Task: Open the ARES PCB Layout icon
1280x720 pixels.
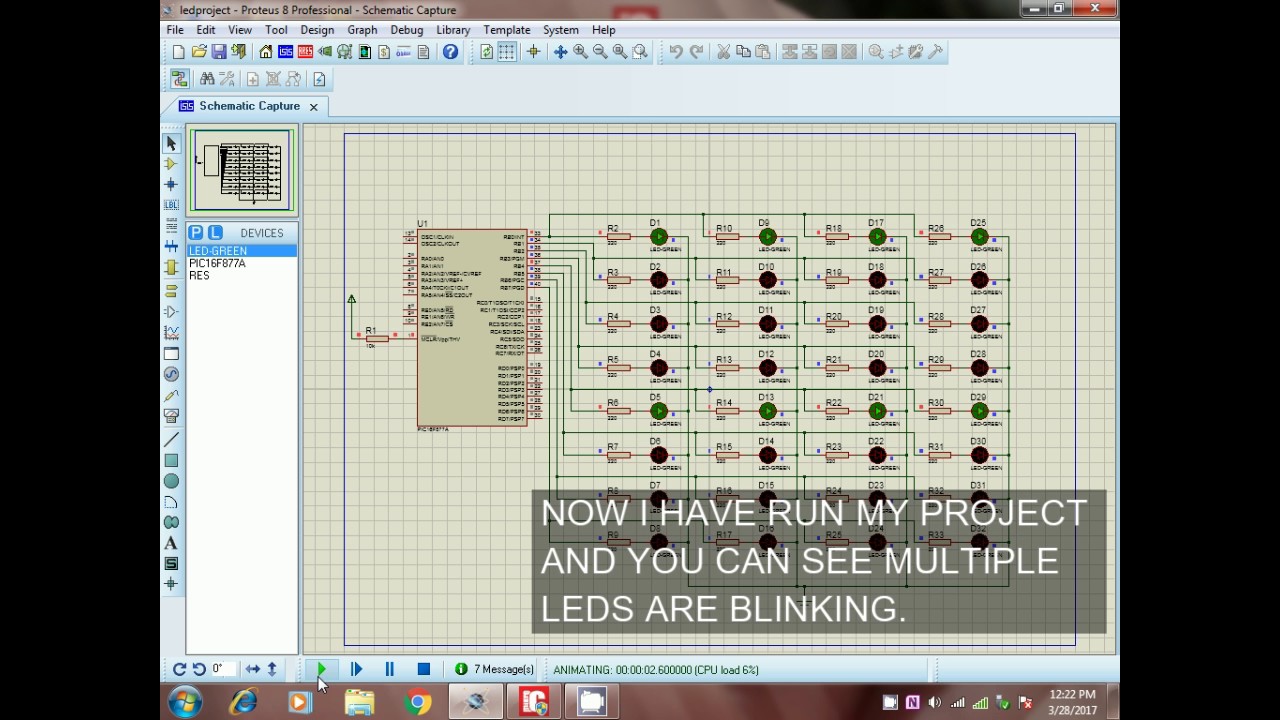Action: [x=305, y=52]
